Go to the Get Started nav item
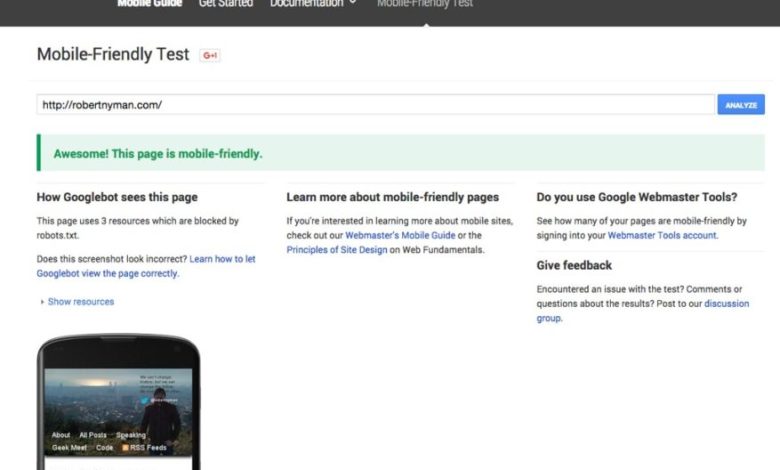The height and width of the screenshot is (470, 780). point(226,3)
